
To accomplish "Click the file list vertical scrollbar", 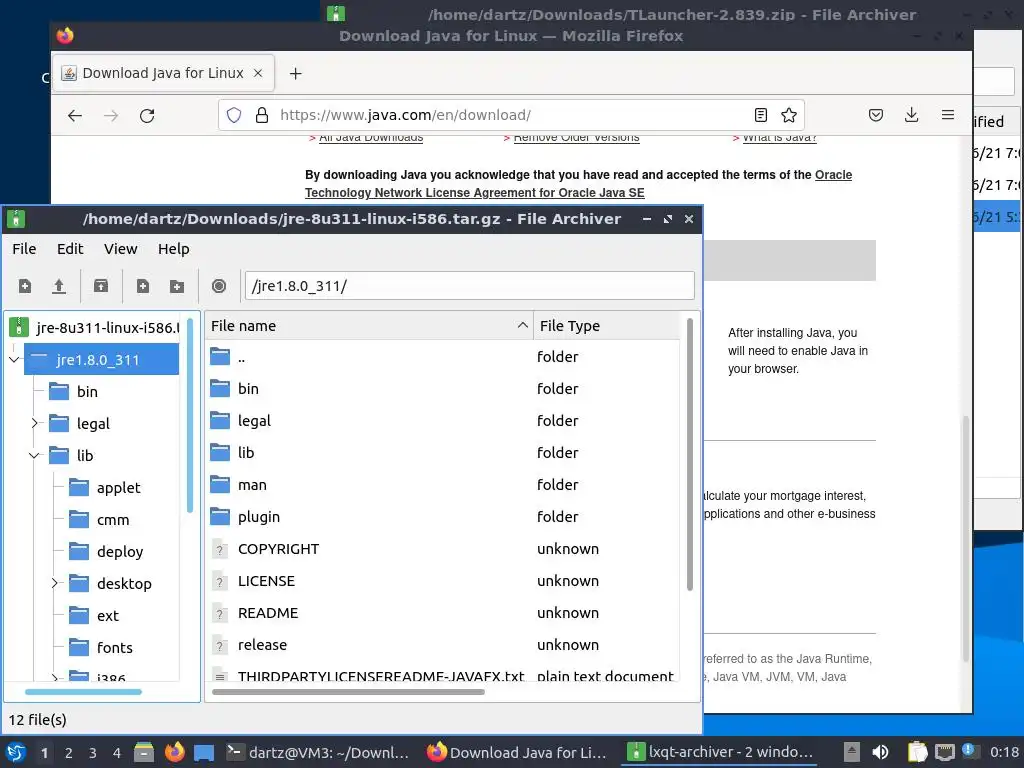I will (x=690, y=455).
